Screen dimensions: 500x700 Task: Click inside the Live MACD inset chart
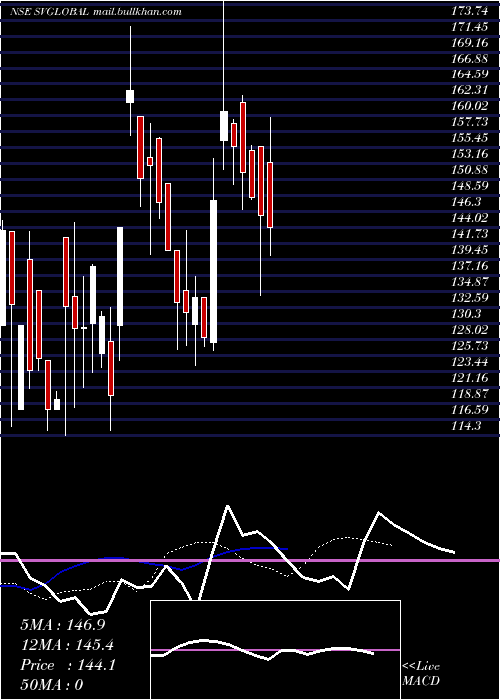275,650
